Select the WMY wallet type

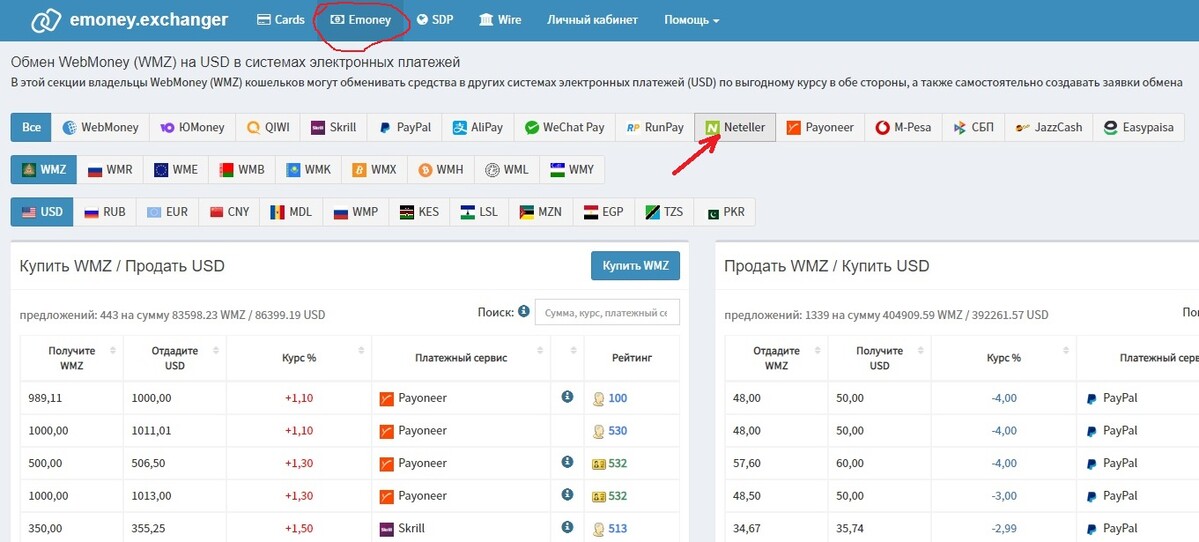tap(572, 170)
